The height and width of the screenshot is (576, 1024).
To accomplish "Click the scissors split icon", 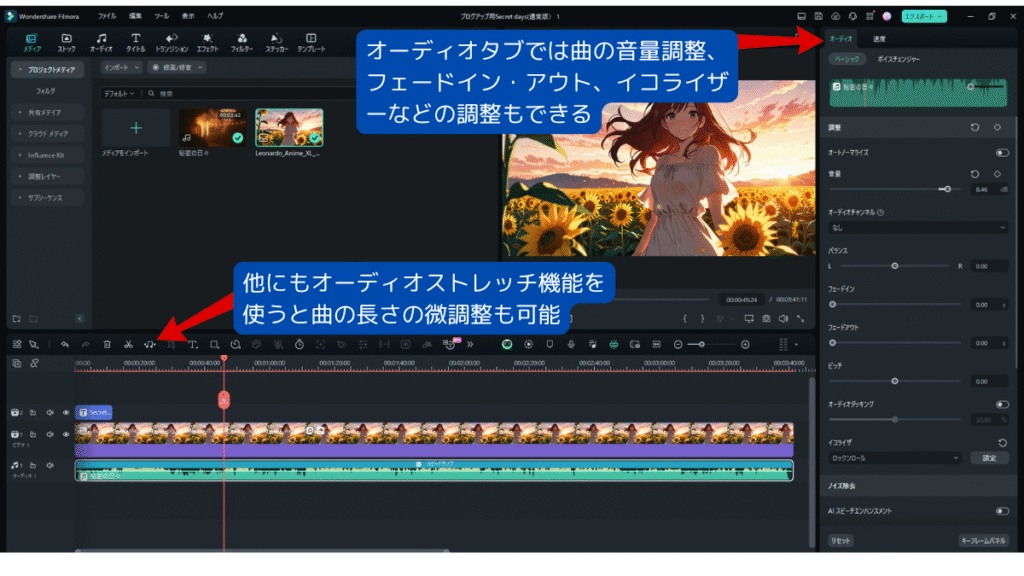I will pos(129,345).
